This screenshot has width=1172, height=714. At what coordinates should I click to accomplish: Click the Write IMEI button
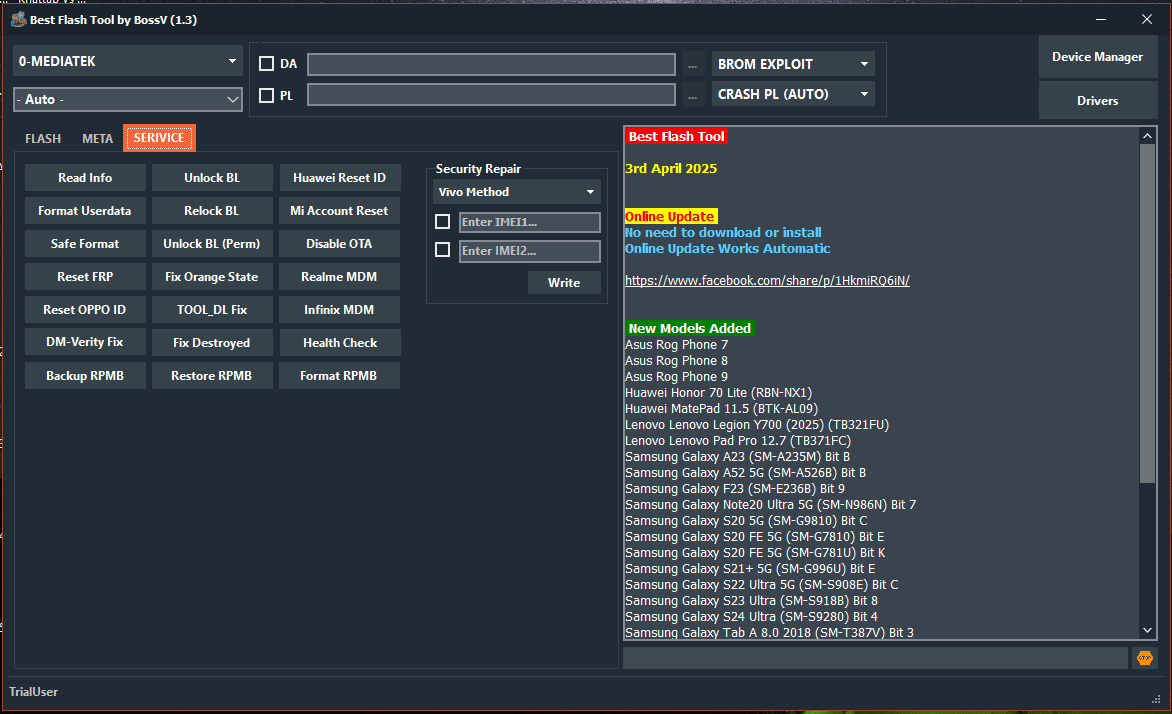tap(564, 283)
